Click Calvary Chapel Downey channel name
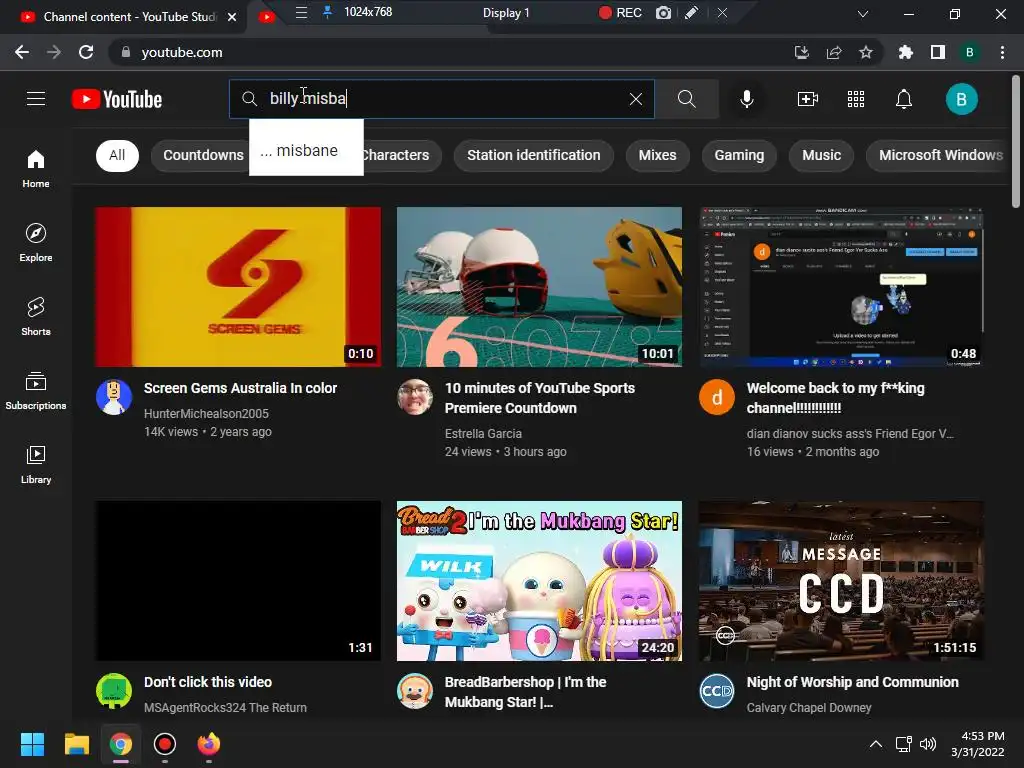1024x768 pixels. [x=808, y=707]
